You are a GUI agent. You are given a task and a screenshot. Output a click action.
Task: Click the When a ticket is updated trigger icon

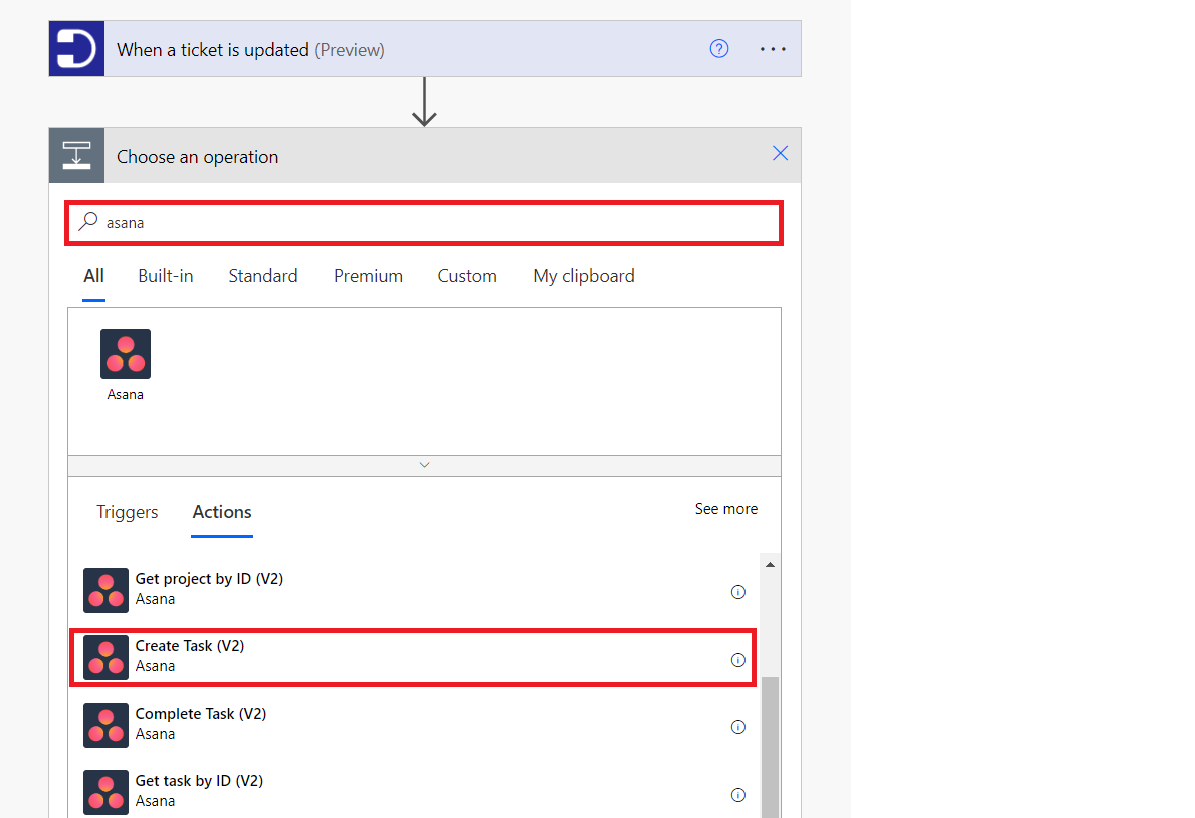click(76, 48)
